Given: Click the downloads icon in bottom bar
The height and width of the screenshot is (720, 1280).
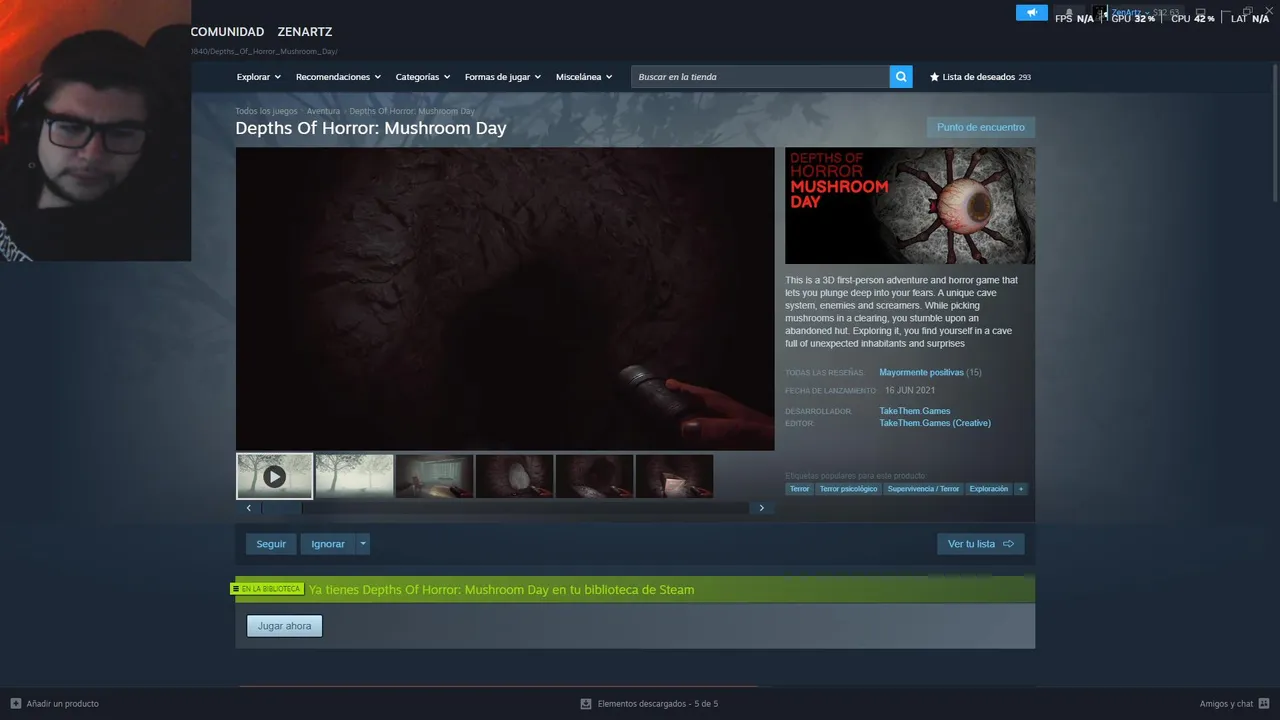Looking at the screenshot, I should (586, 704).
